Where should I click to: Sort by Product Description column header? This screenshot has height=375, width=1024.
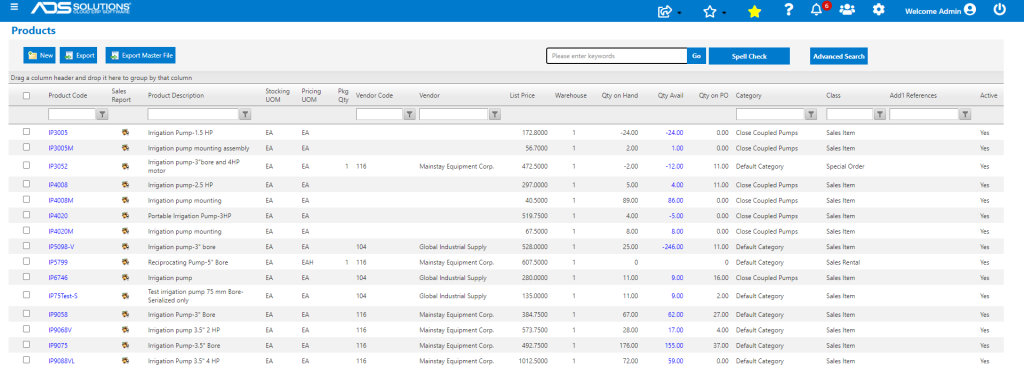176,95
